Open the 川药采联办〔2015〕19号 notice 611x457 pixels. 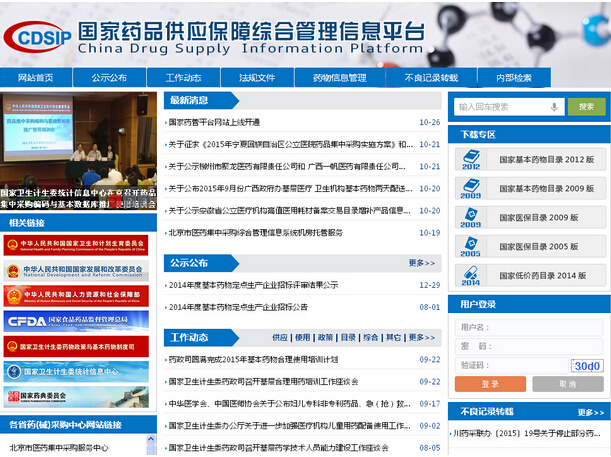click(x=526, y=433)
